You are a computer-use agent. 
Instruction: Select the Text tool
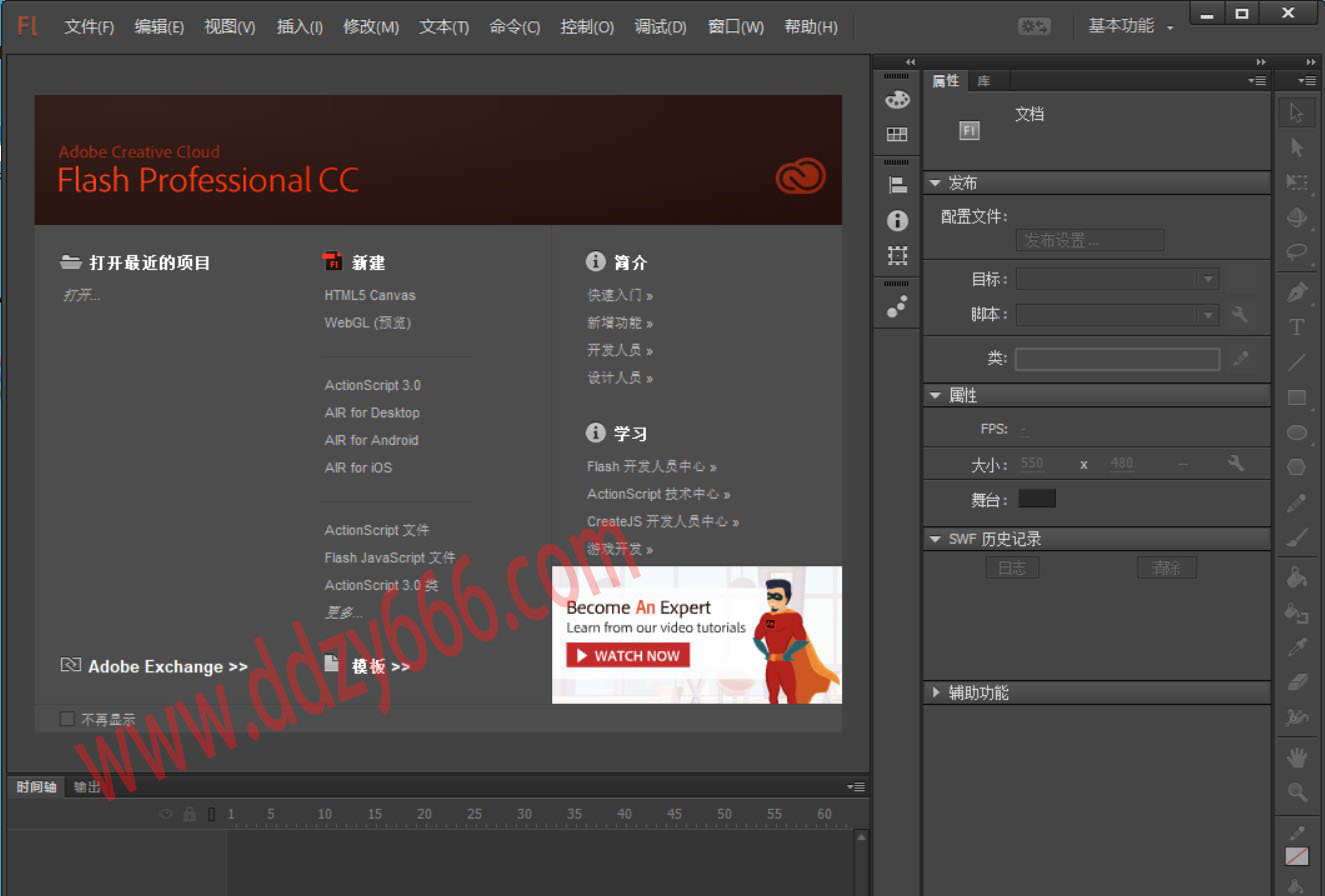(x=1297, y=327)
